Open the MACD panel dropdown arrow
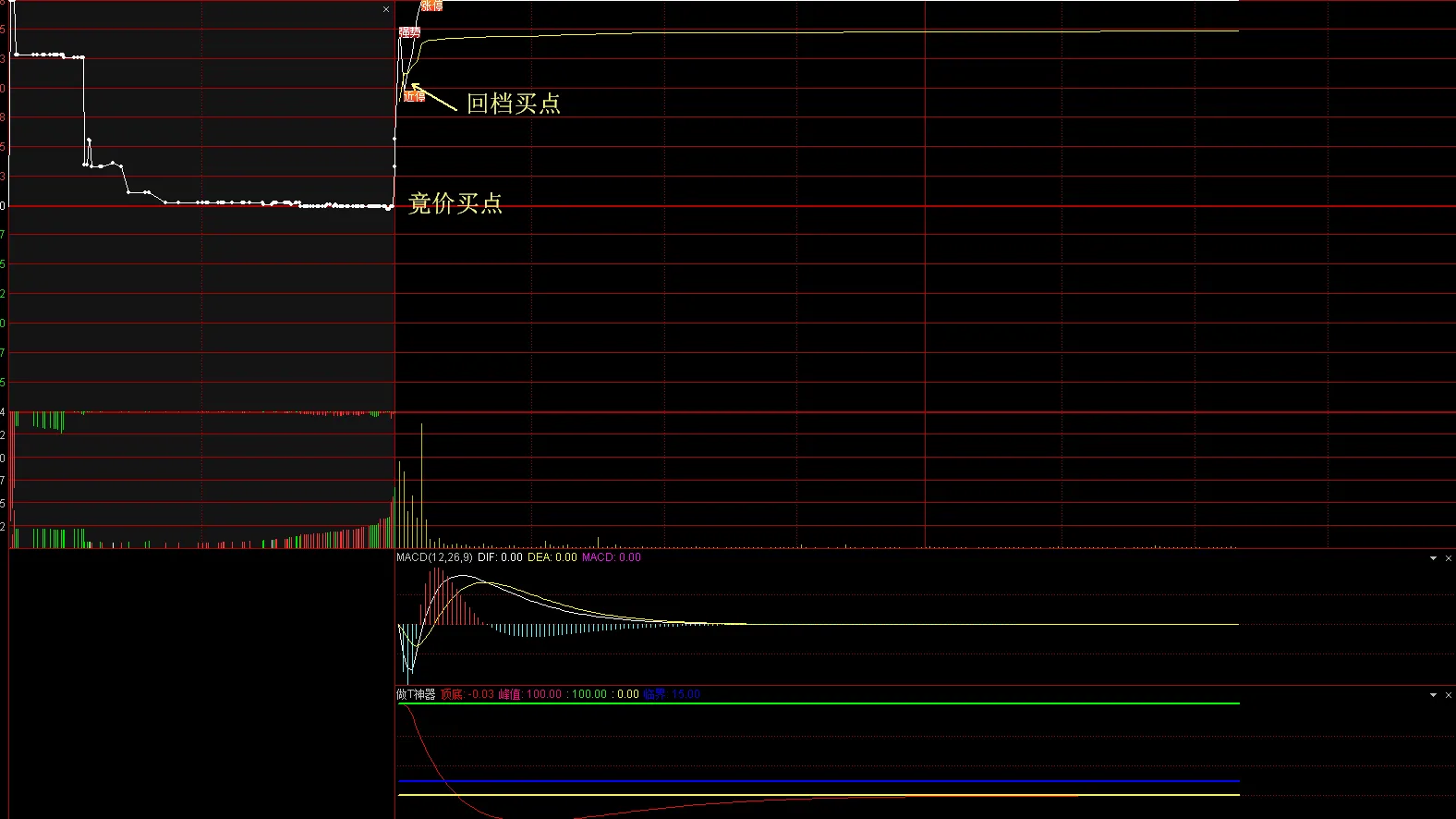1456x819 pixels. [x=1433, y=558]
